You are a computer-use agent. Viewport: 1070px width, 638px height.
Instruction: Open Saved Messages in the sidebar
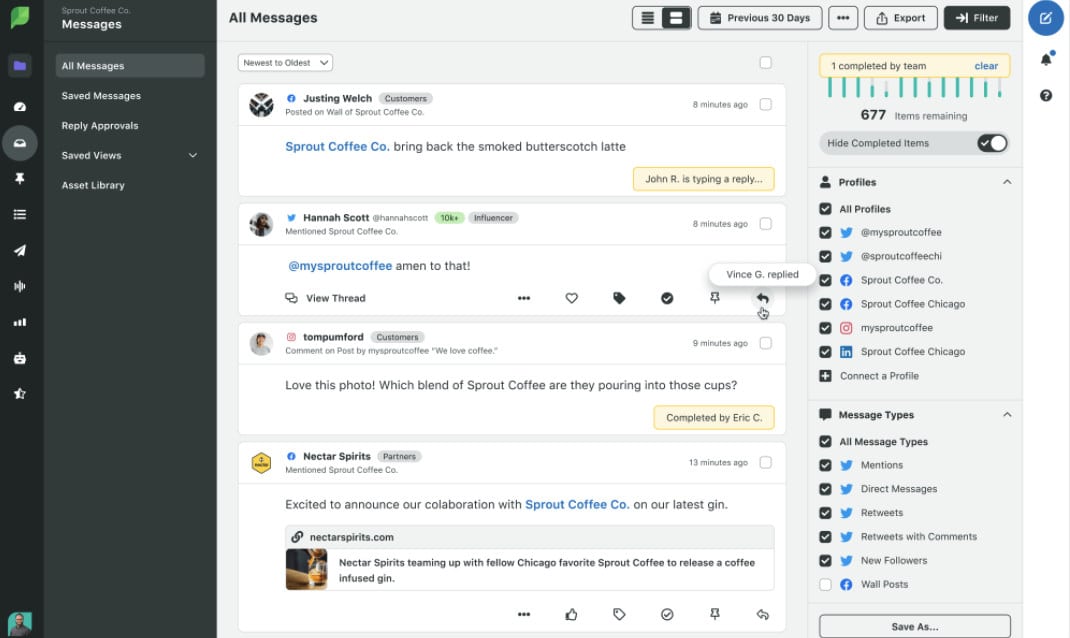click(x=101, y=96)
